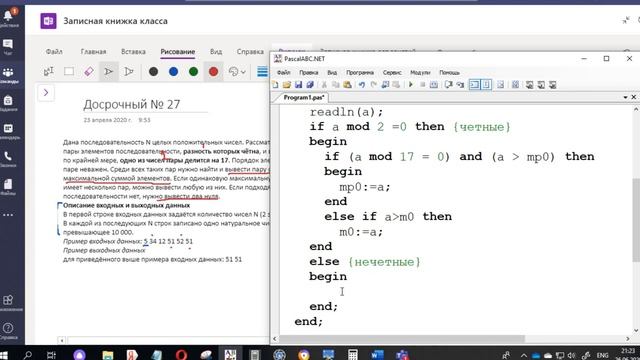The height and width of the screenshot is (360, 640).
Task: Switch to the Вид tab in OneNote
Action: tap(216, 51)
